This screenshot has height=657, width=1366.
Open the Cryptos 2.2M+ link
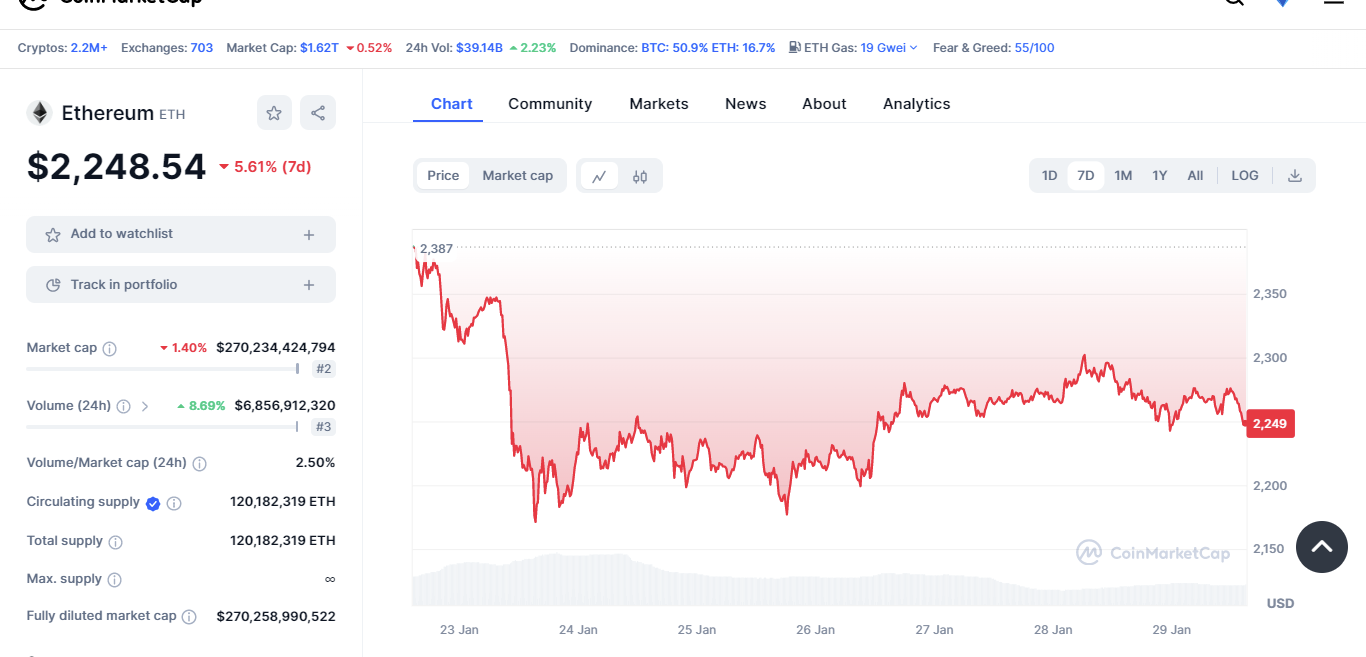(x=89, y=47)
